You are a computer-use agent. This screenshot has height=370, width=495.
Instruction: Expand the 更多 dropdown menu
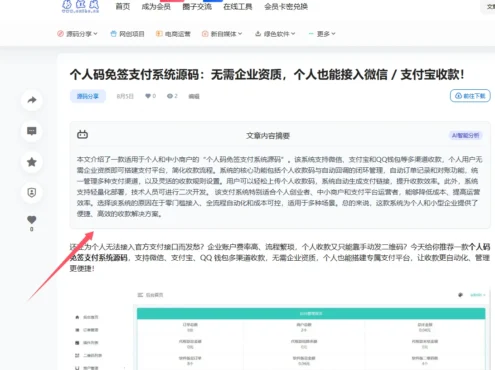click(322, 34)
